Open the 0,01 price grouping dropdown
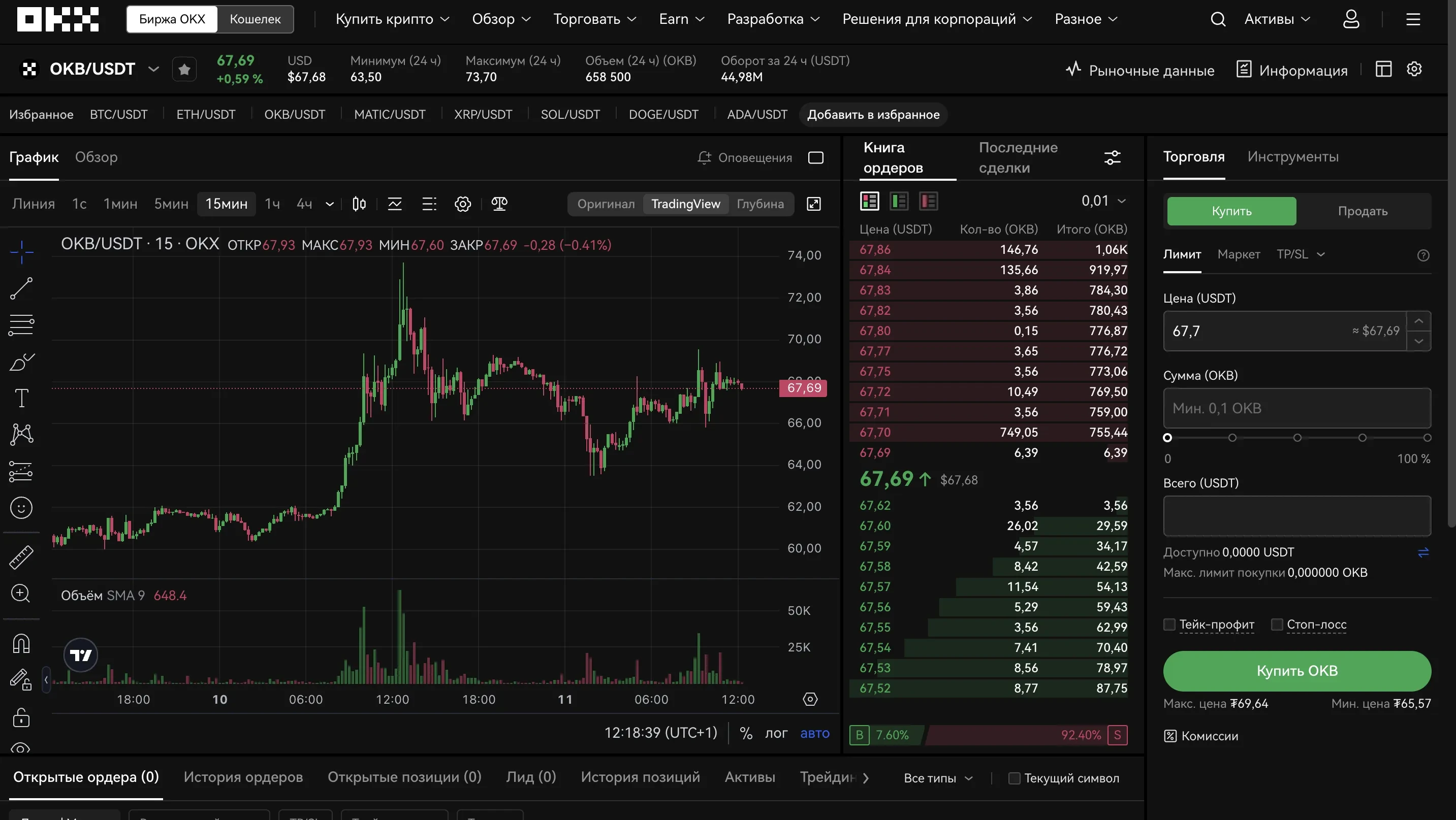Screen dimensions: 1456x820 tap(1103, 201)
